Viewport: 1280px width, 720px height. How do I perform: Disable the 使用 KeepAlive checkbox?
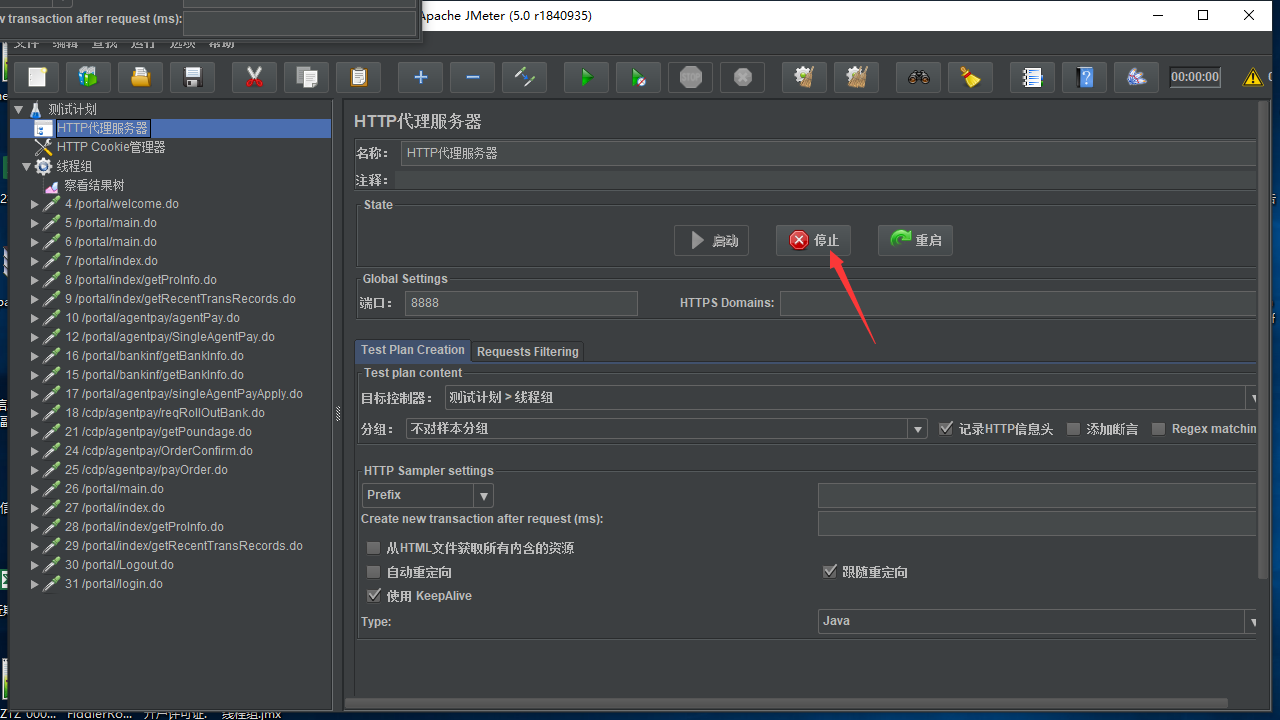click(373, 595)
